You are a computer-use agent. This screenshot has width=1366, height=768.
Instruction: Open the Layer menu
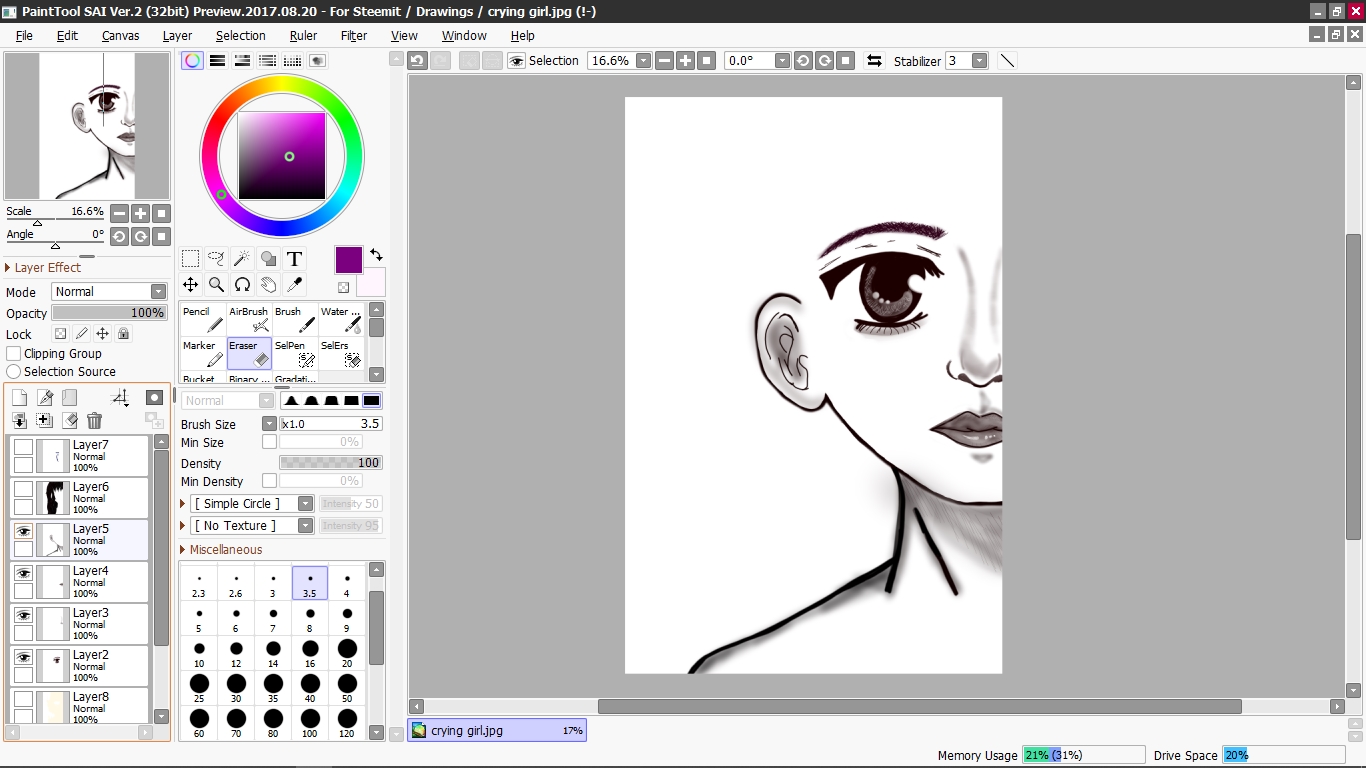coord(177,35)
